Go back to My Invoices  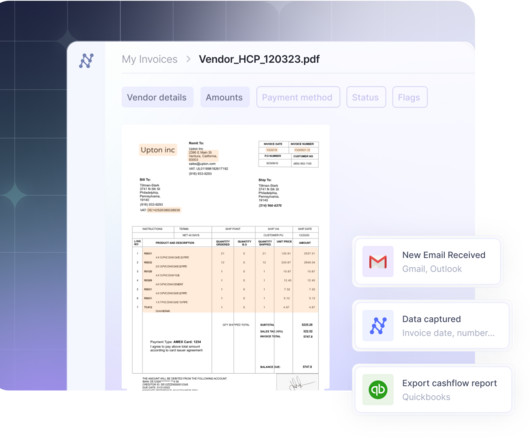click(149, 59)
